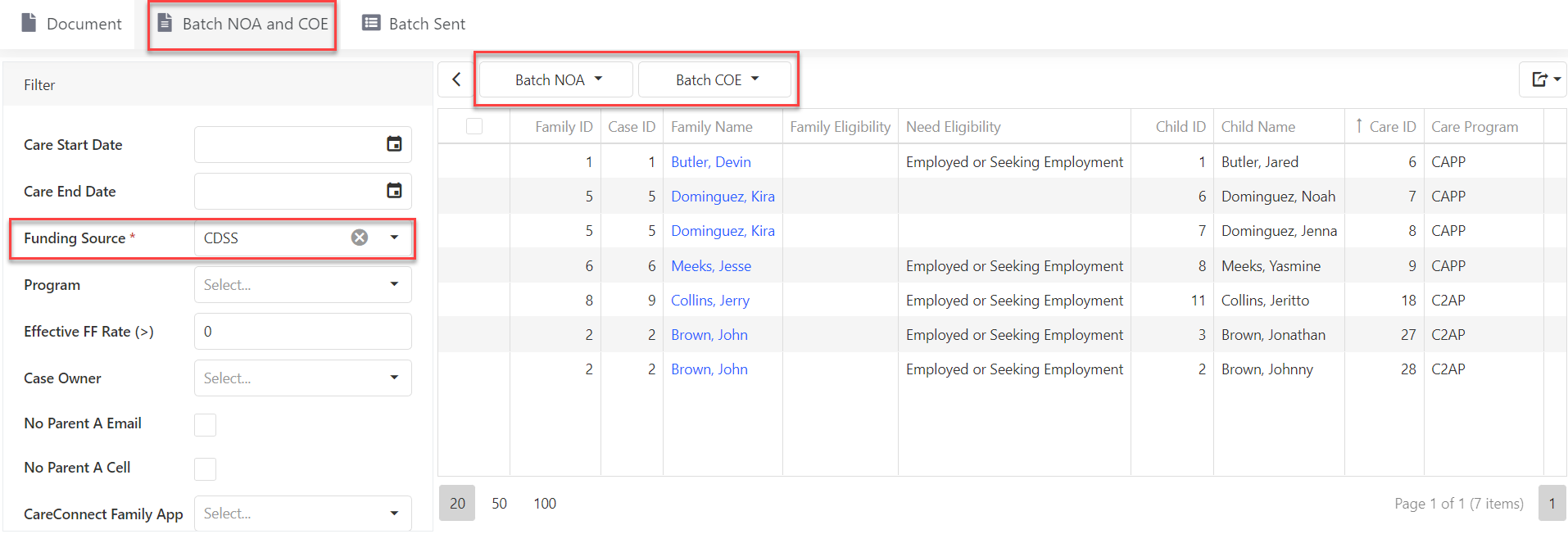
Task: Select Care ID 18 cell
Action: click(x=1384, y=301)
